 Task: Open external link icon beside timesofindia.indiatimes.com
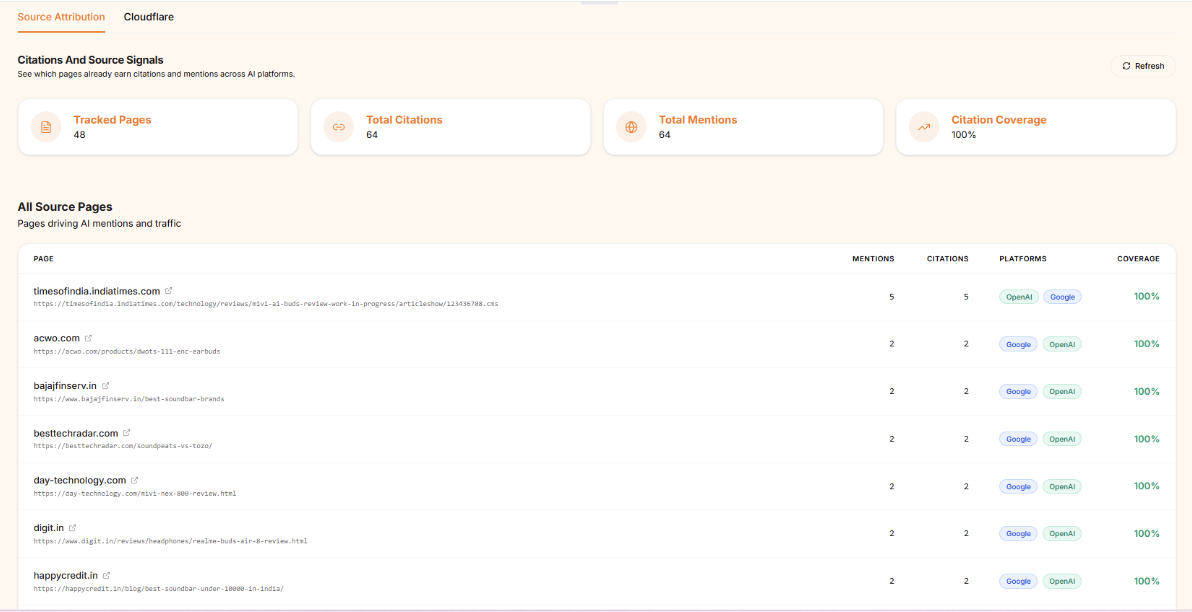point(169,290)
